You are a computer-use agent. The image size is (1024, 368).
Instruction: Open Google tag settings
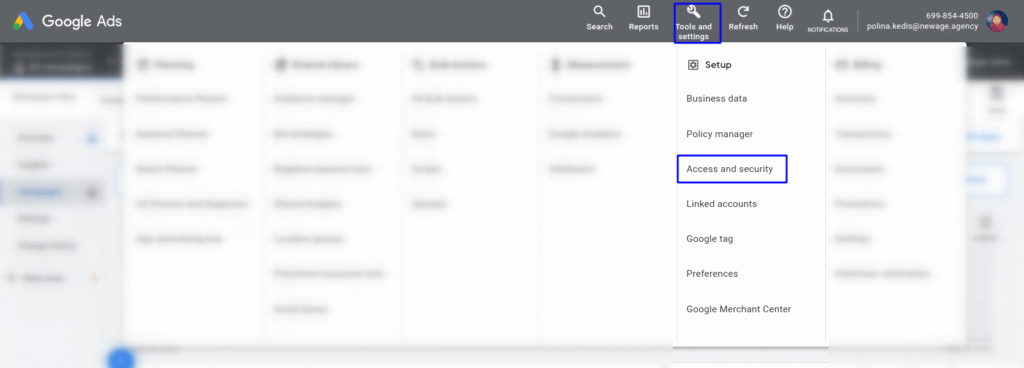(710, 239)
